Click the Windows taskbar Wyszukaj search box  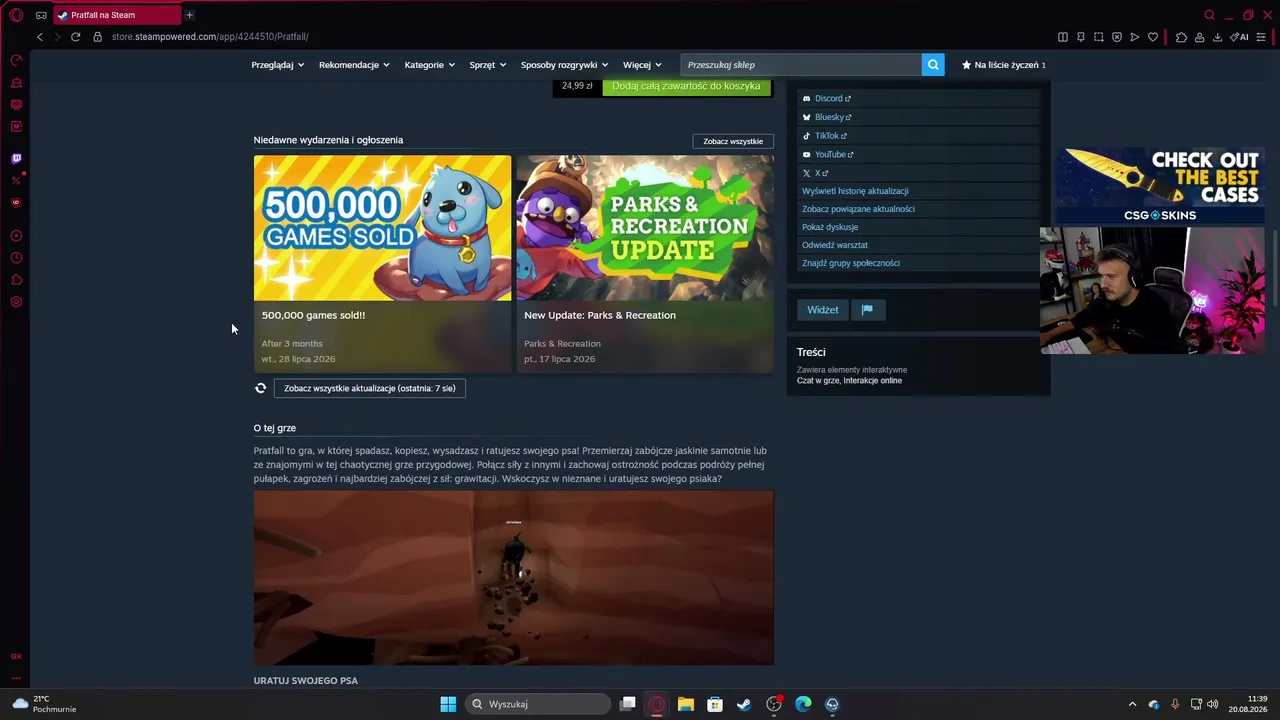(538, 704)
